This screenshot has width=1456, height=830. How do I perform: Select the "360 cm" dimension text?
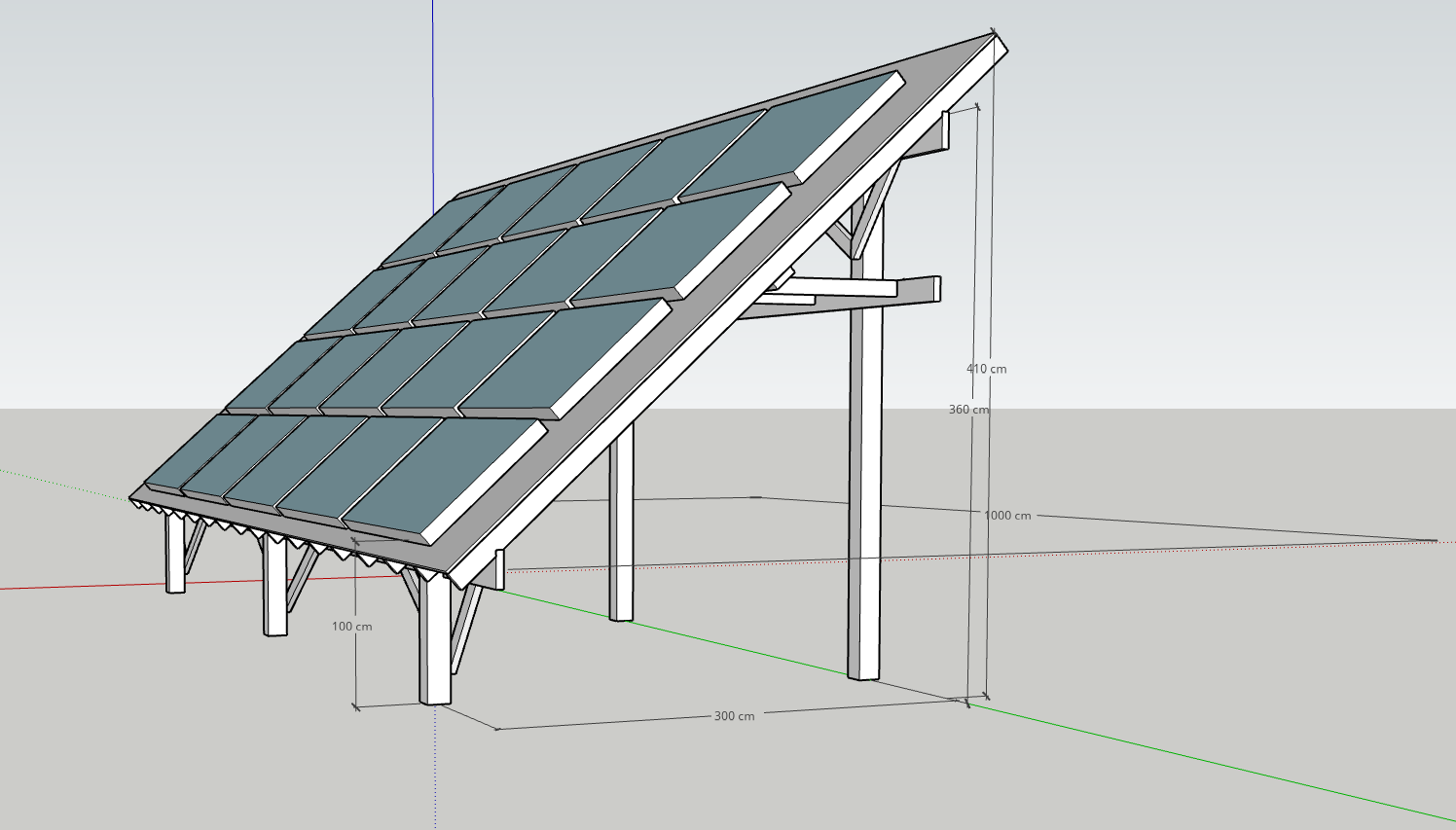[x=968, y=410]
